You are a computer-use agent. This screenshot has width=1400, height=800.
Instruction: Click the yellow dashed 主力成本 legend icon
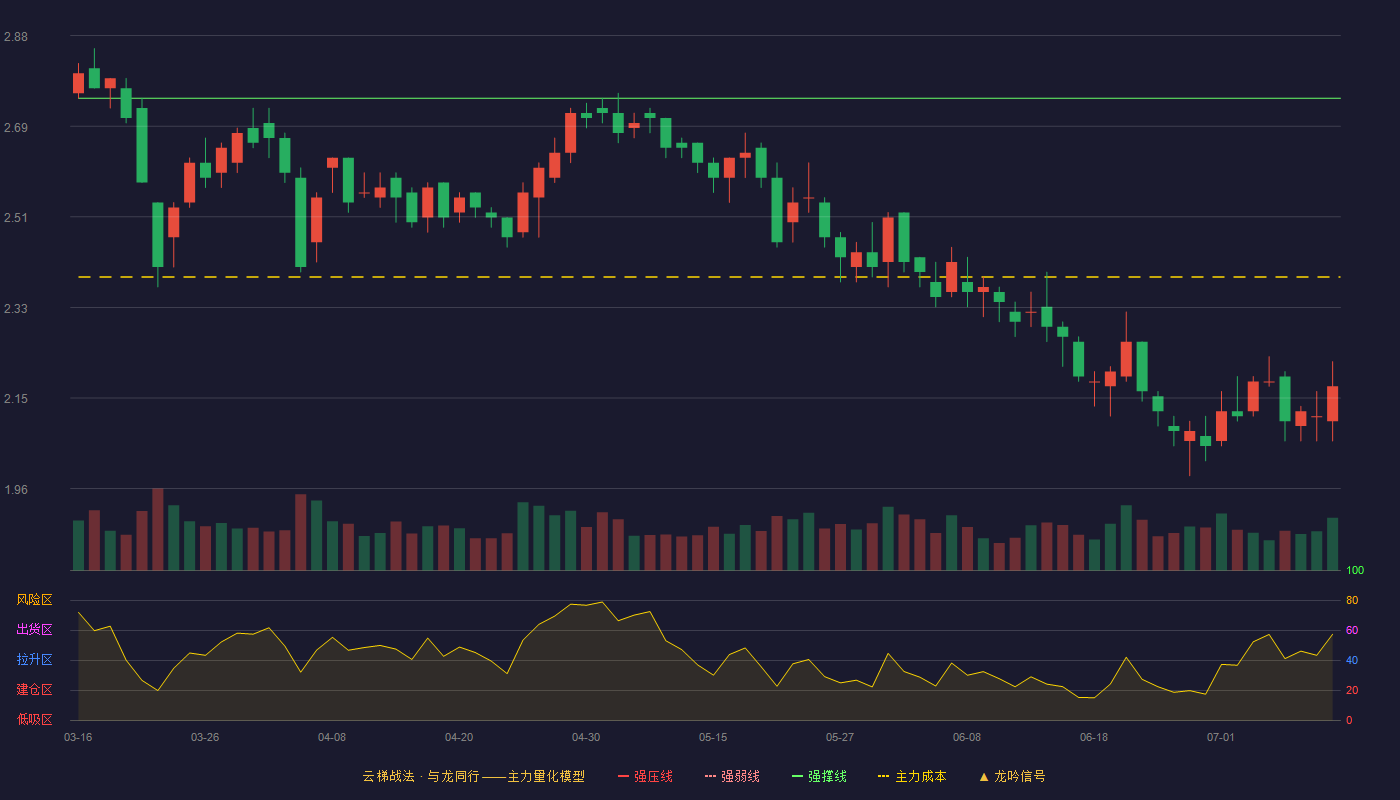(x=883, y=776)
